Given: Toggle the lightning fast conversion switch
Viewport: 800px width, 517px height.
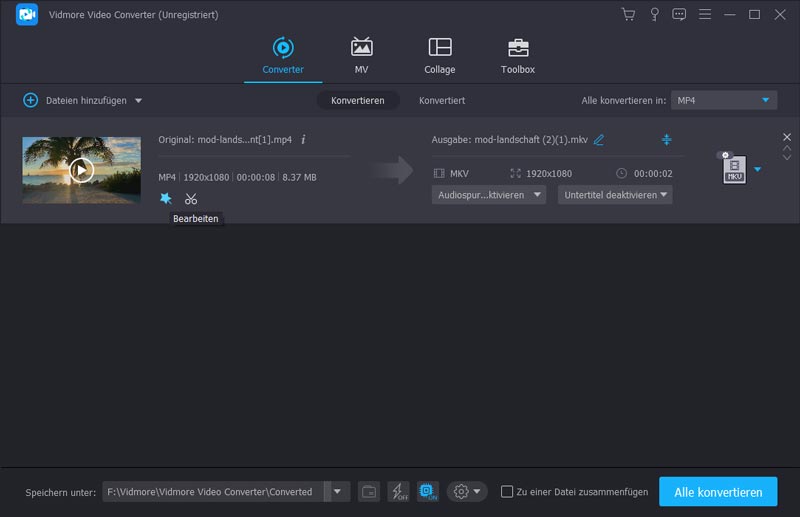Looking at the screenshot, I should 398,491.
